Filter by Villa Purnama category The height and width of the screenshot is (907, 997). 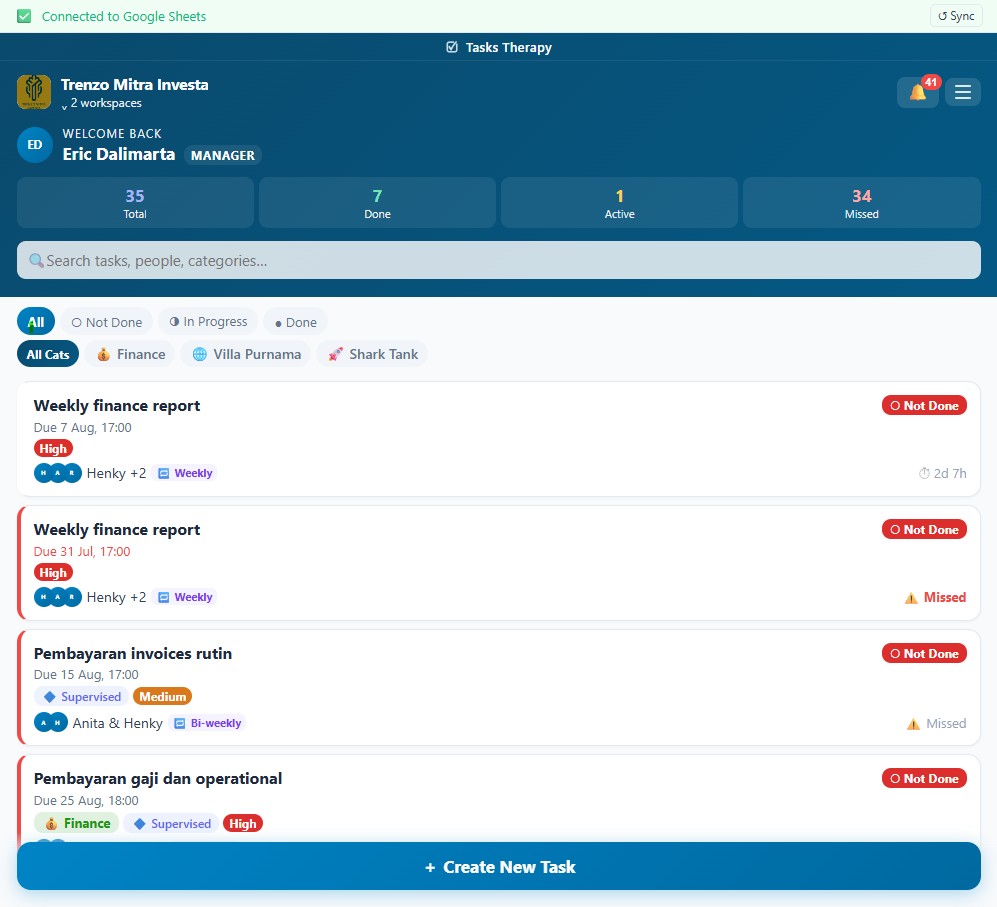click(246, 354)
